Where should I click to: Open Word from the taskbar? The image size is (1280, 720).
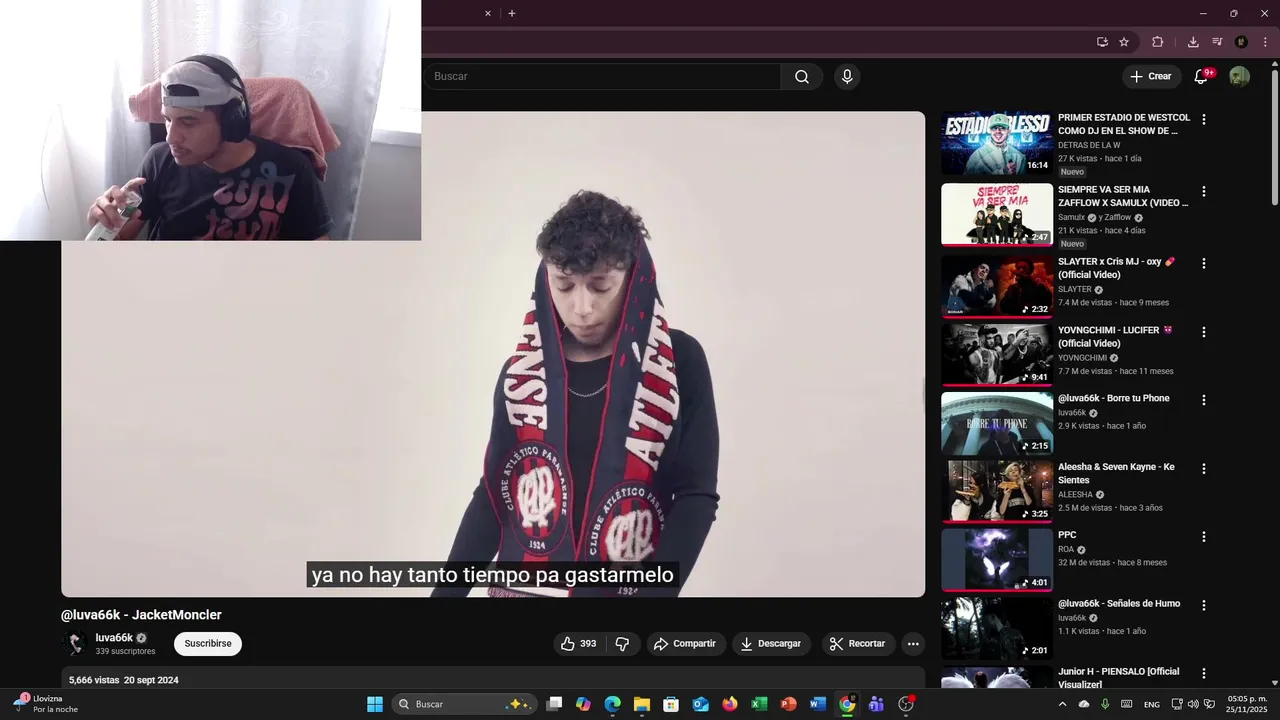click(817, 704)
